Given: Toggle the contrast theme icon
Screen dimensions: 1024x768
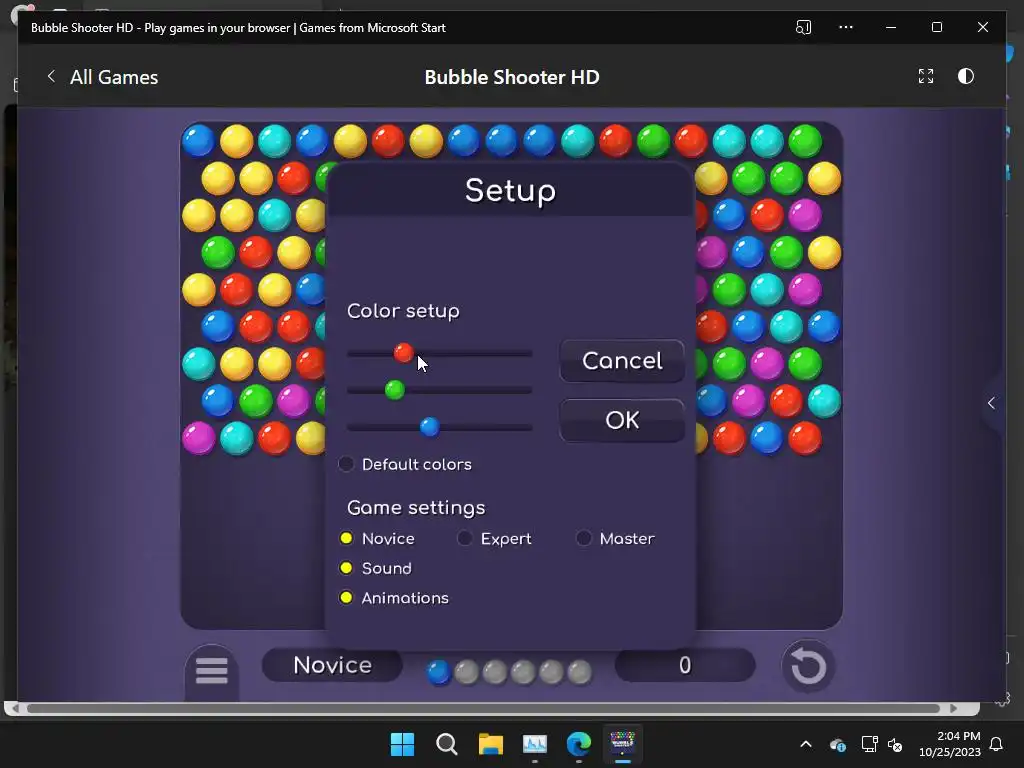Looking at the screenshot, I should (x=966, y=76).
